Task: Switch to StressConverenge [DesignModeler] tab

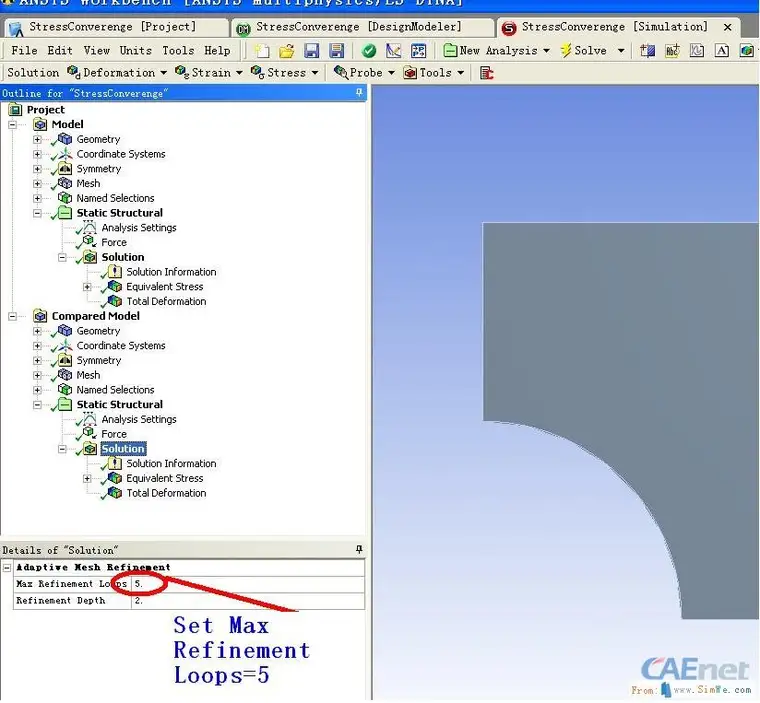Action: pyautogui.click(x=361, y=27)
